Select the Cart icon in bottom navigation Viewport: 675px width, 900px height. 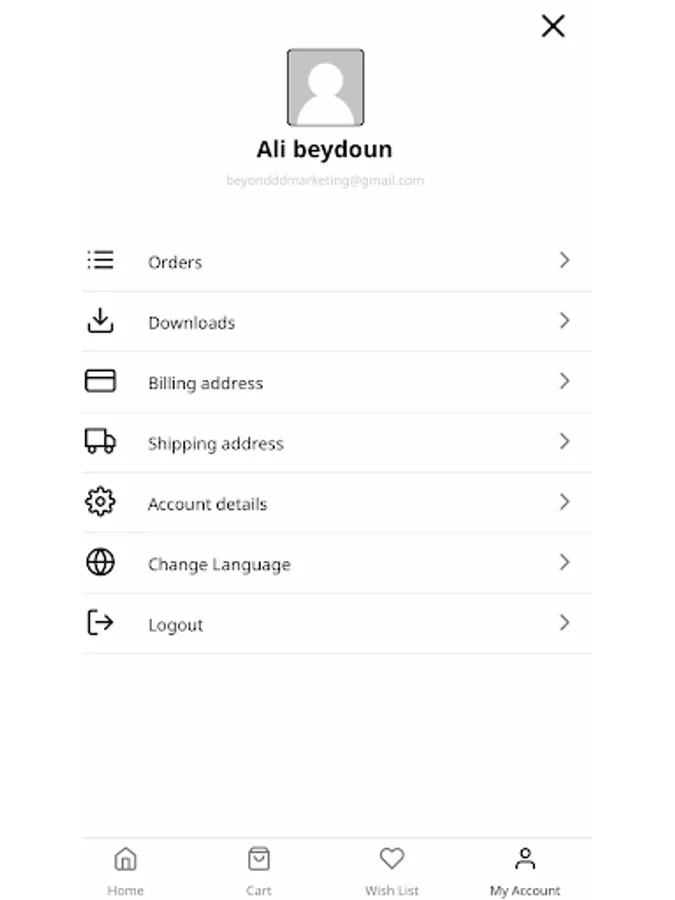(258, 857)
